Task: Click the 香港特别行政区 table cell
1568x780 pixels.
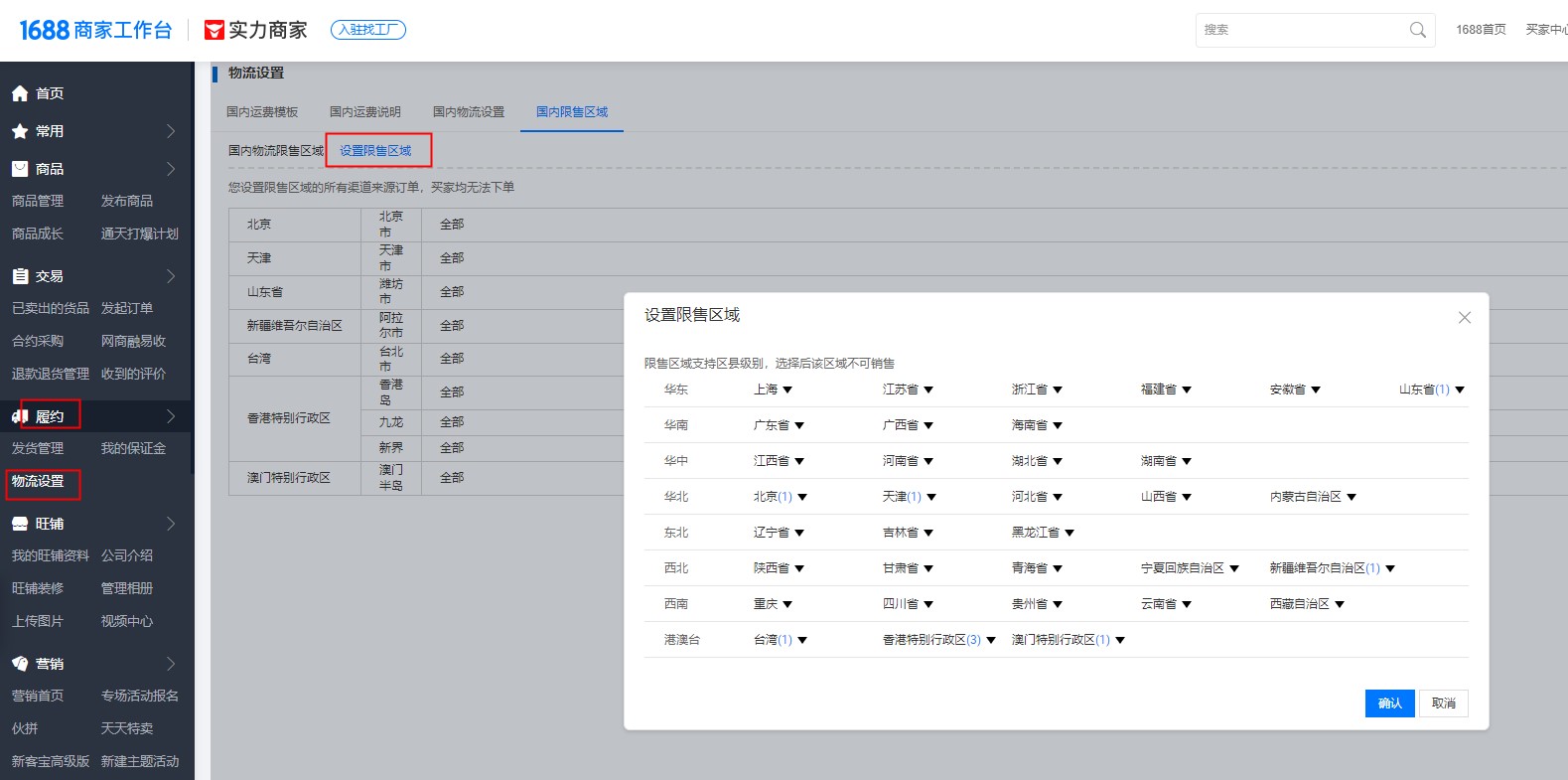Action: pyautogui.click(x=295, y=418)
